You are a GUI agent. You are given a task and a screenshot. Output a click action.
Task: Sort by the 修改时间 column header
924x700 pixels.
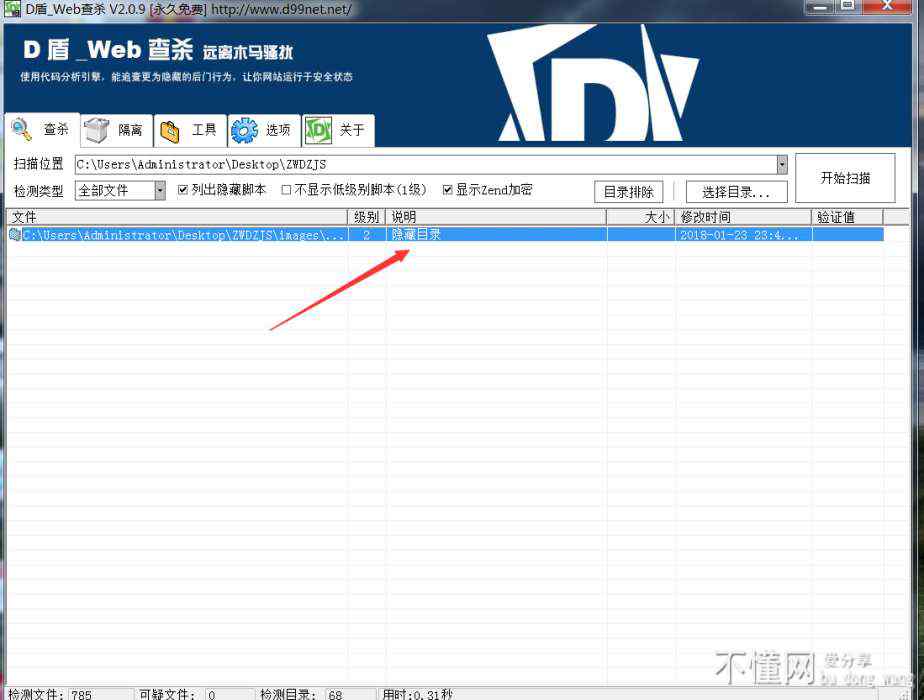pos(743,217)
